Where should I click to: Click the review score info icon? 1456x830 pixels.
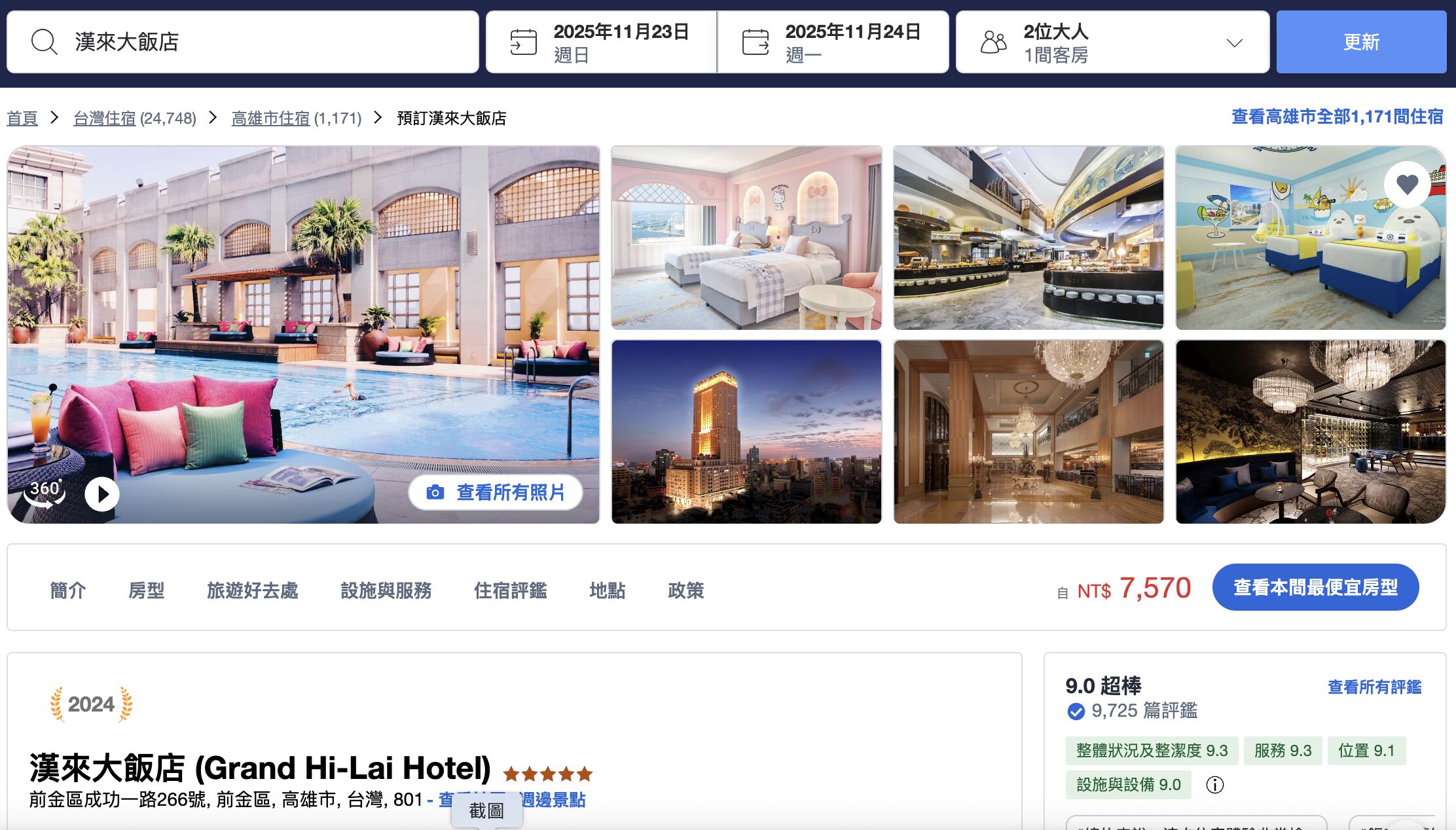(1214, 784)
